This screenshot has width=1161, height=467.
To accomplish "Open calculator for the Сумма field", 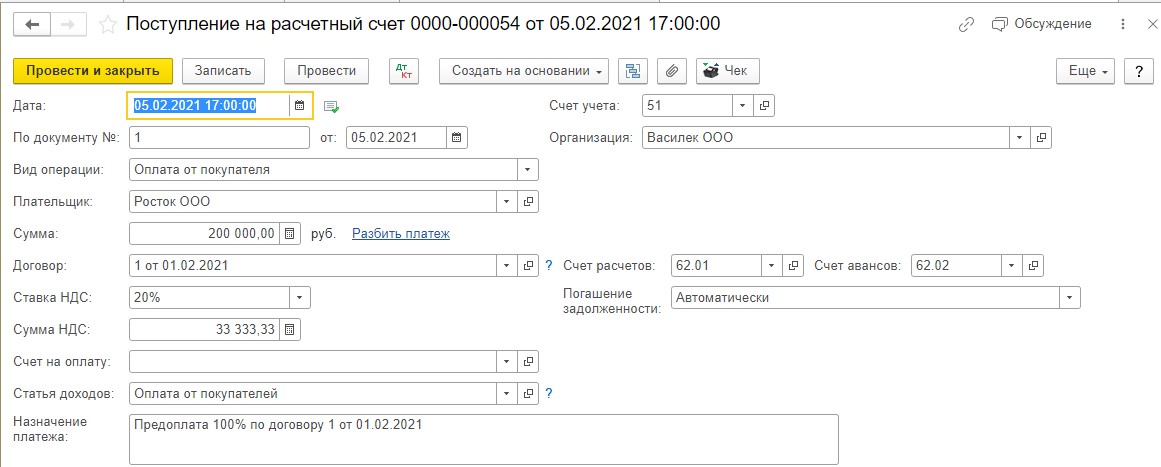I will point(290,234).
